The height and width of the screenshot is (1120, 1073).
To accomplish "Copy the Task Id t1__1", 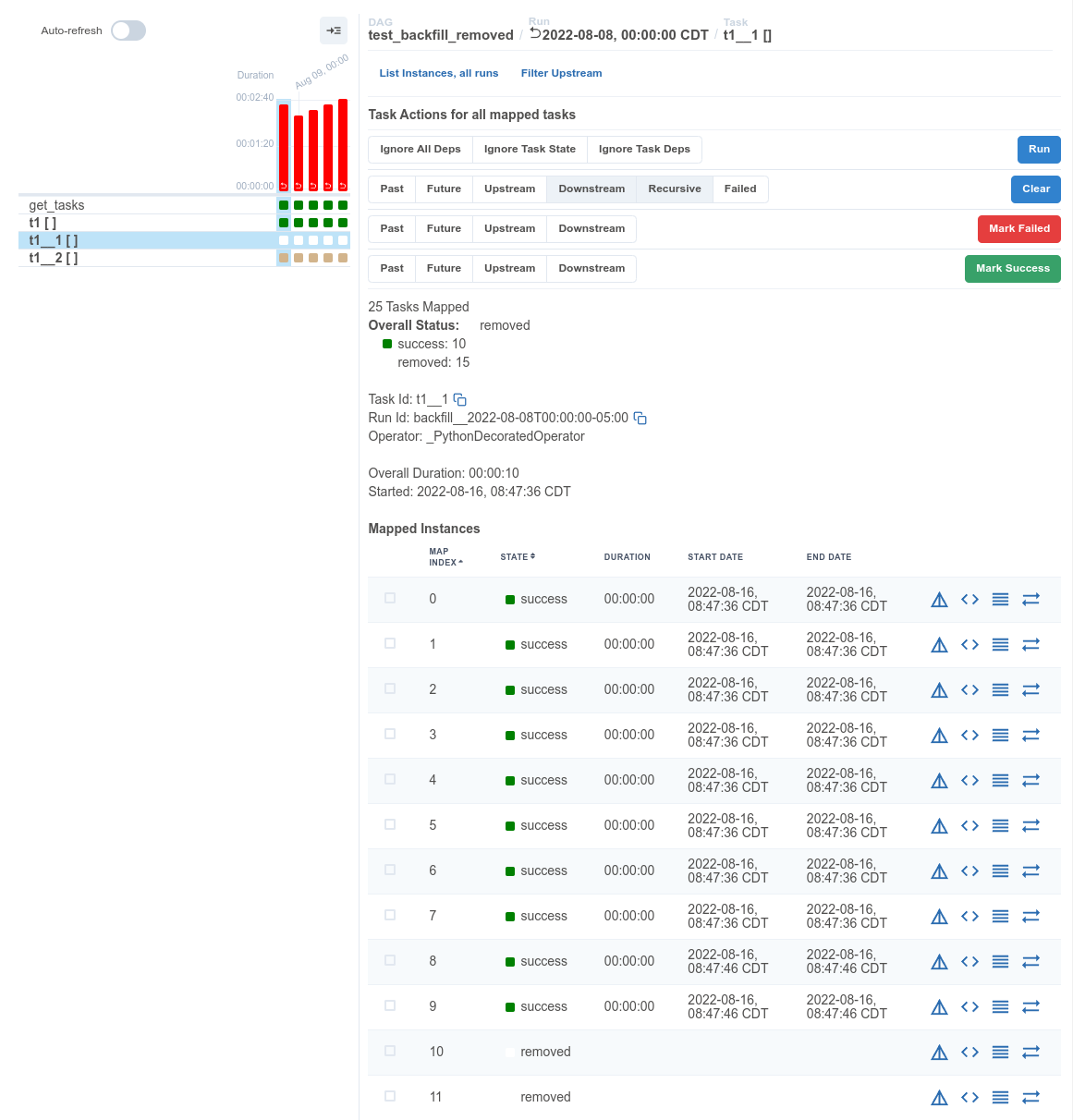I will point(459,399).
